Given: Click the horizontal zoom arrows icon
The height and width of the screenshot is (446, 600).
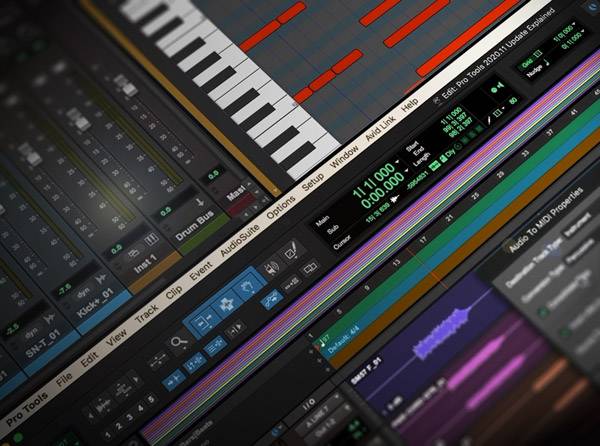Looking at the screenshot, I should click(158, 360).
